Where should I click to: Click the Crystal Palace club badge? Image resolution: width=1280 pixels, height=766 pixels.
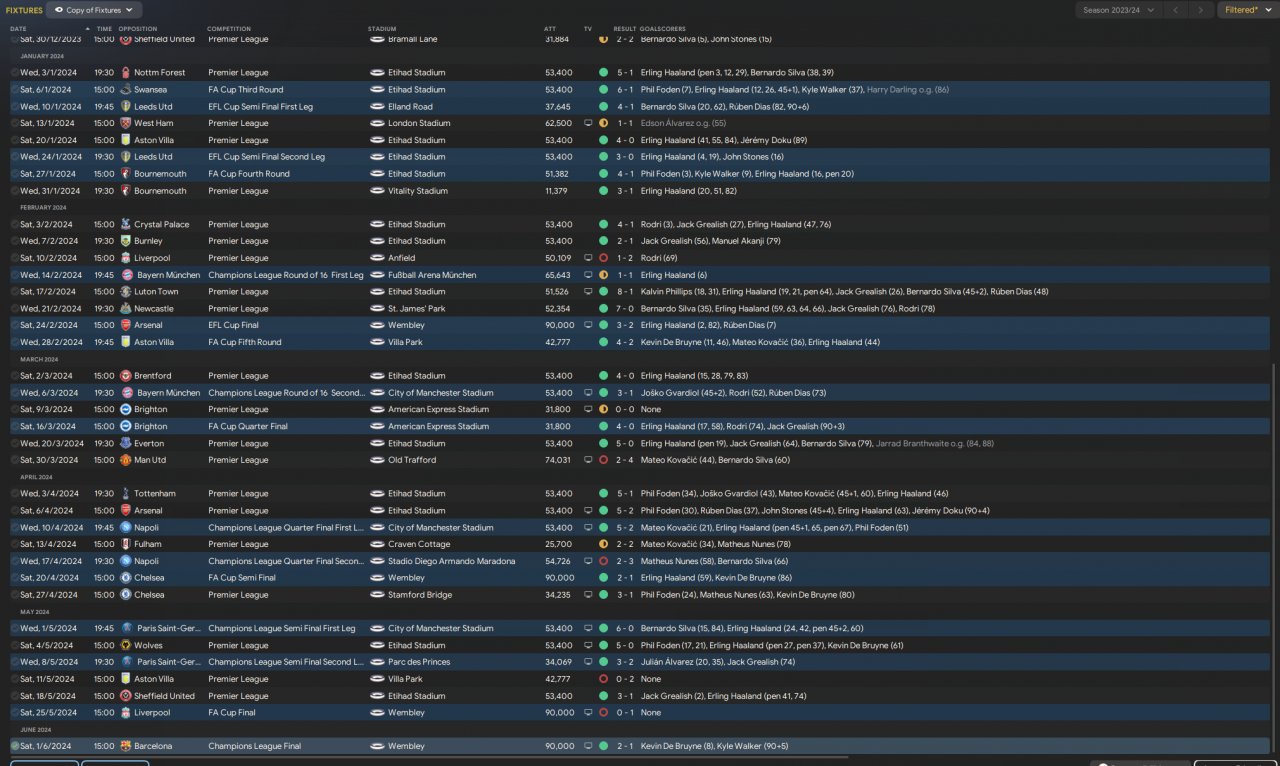pyautogui.click(x=125, y=224)
